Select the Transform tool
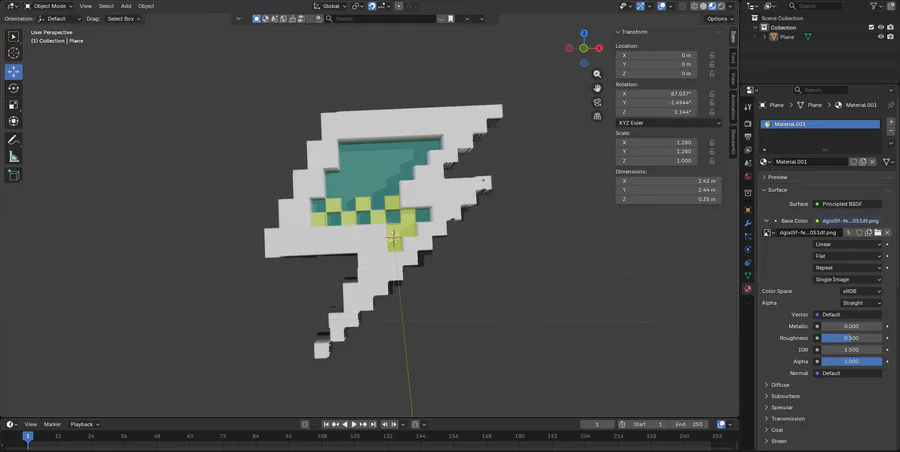Viewport: 900px width, 452px height. (x=14, y=121)
